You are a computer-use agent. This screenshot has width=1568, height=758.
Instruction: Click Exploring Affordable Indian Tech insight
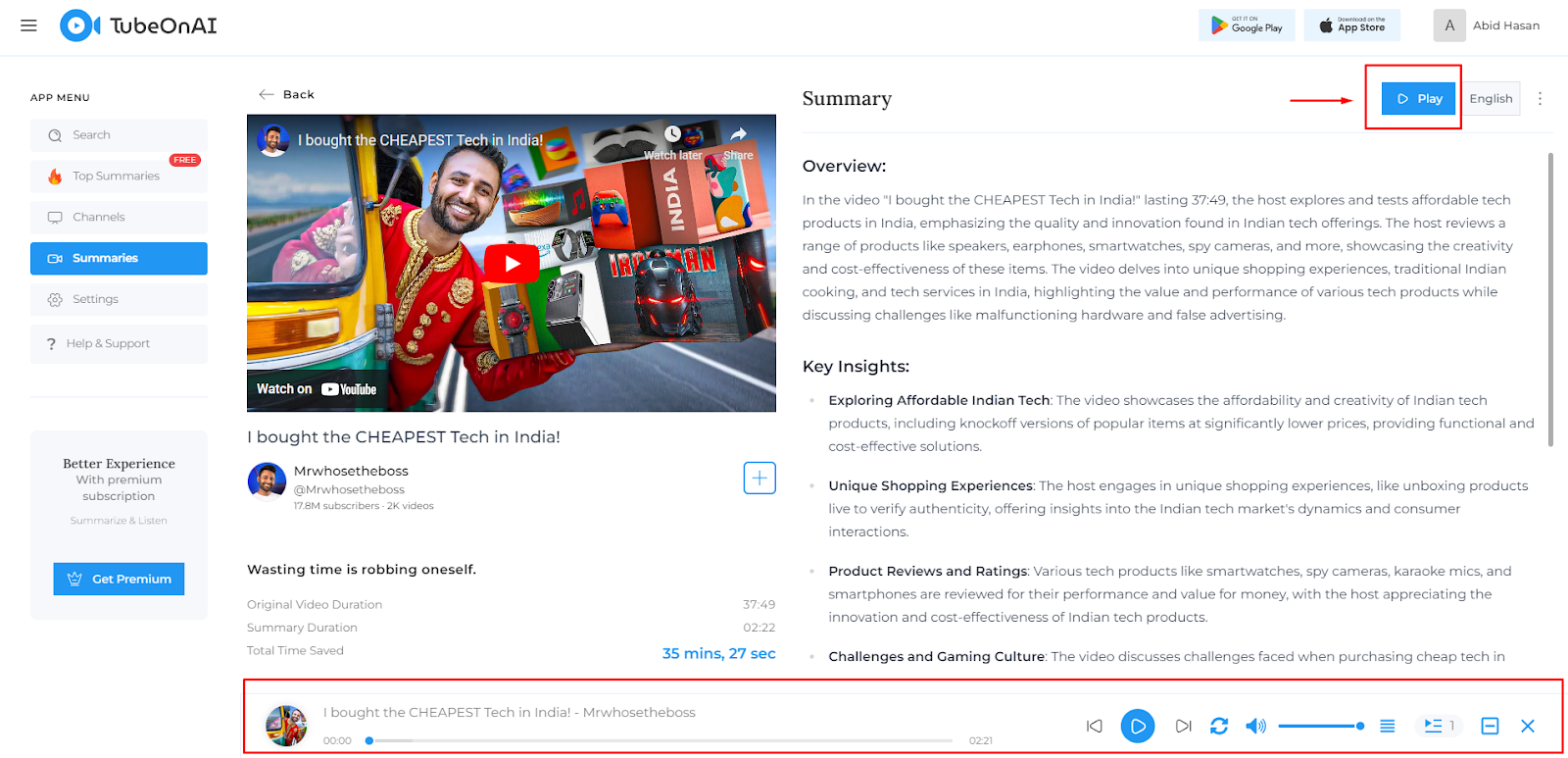pyautogui.click(x=939, y=400)
